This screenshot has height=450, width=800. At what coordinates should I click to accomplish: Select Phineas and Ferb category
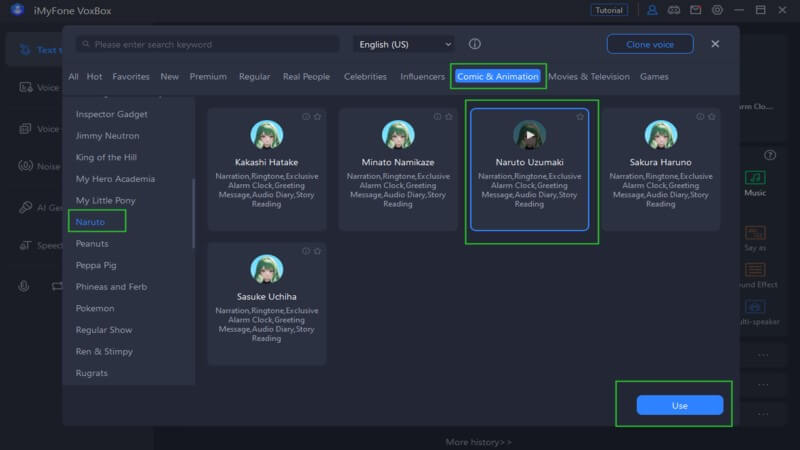coord(111,287)
